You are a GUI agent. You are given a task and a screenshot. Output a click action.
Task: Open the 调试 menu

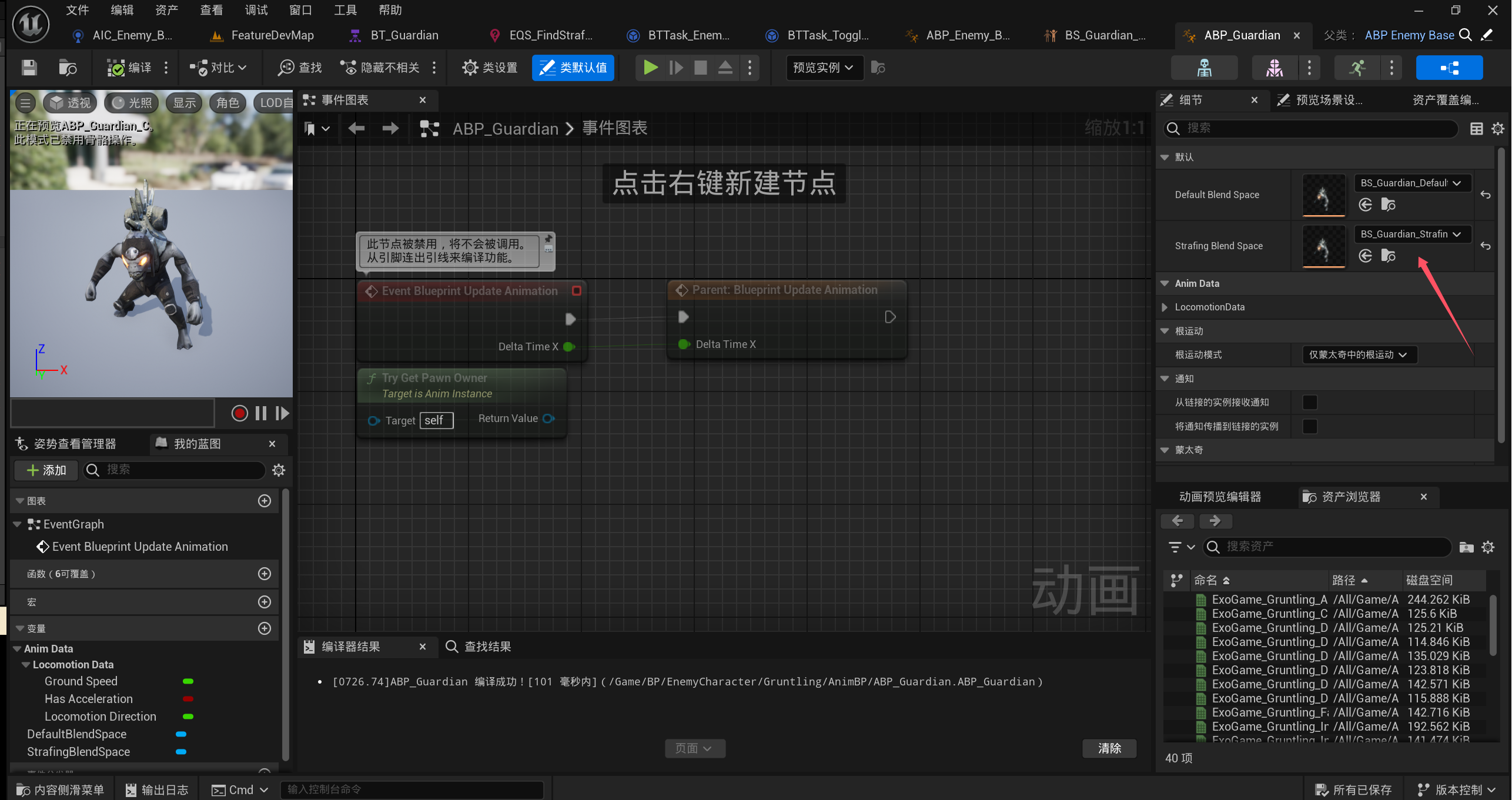tap(256, 10)
